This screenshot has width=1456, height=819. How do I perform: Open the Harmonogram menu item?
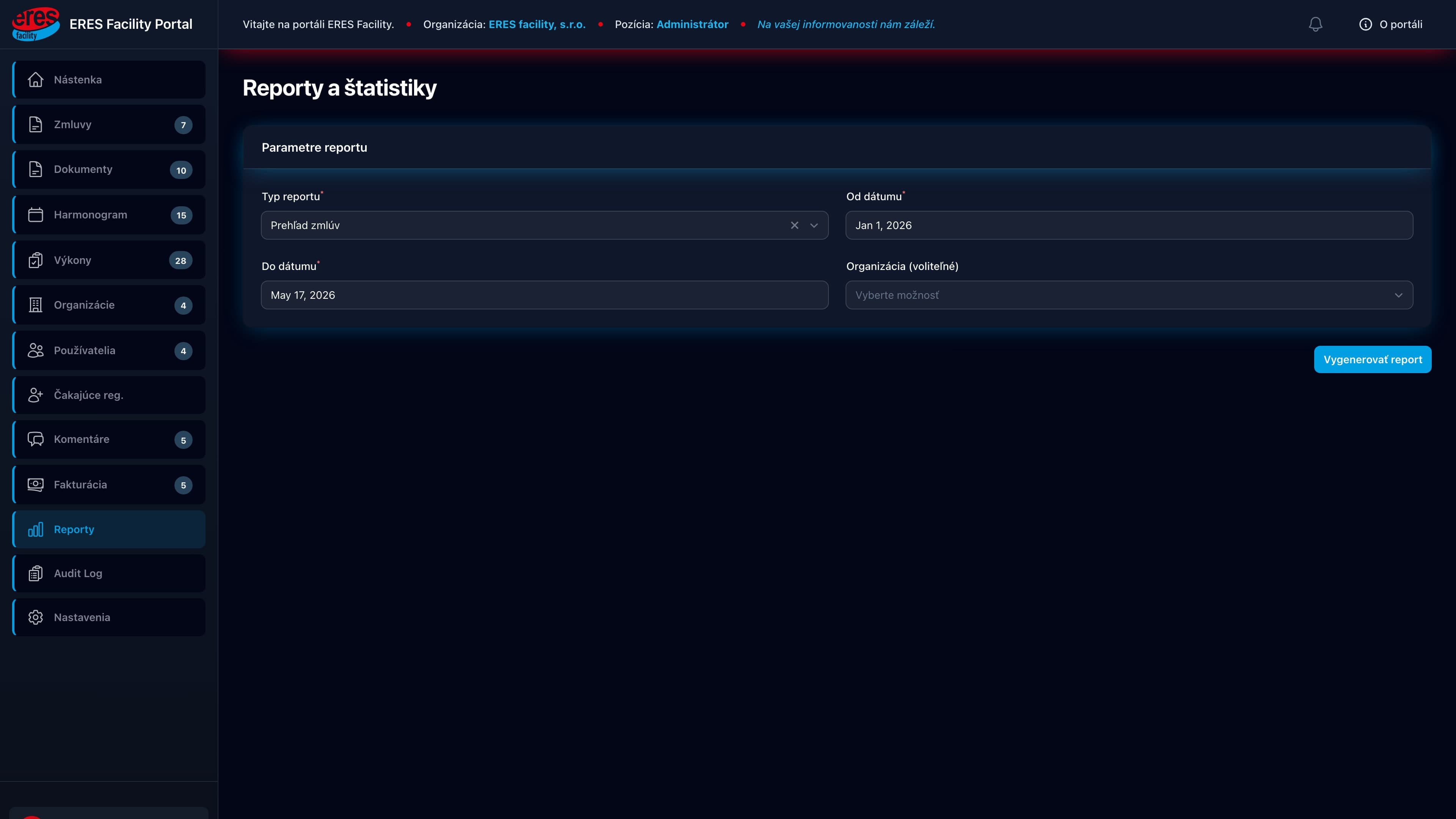(109, 215)
